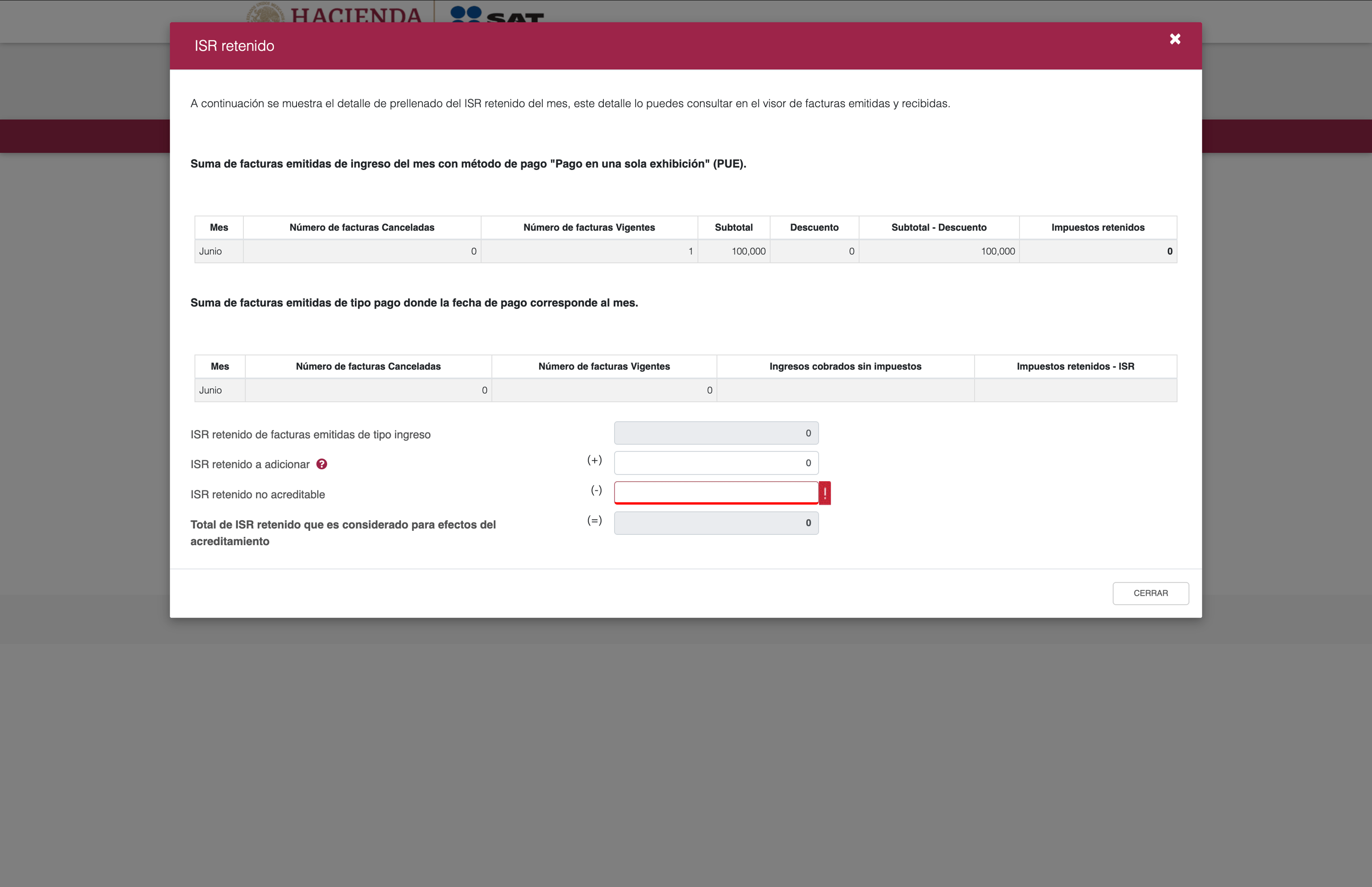1372x887 pixels.
Task: Click the Subtotal - Descuento column header
Action: pos(938,227)
